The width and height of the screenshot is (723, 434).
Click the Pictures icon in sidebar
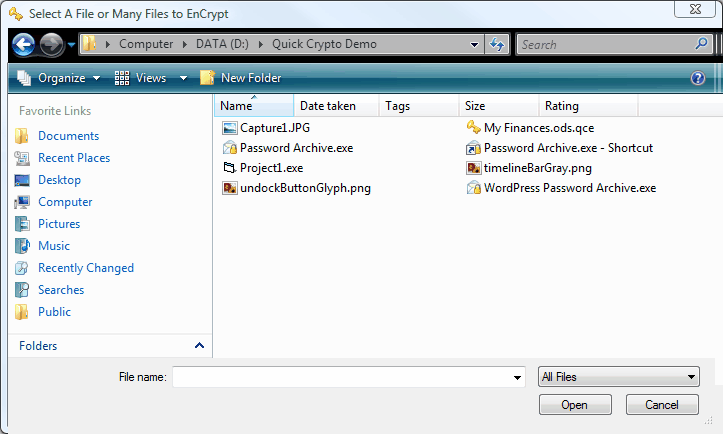tap(22, 224)
